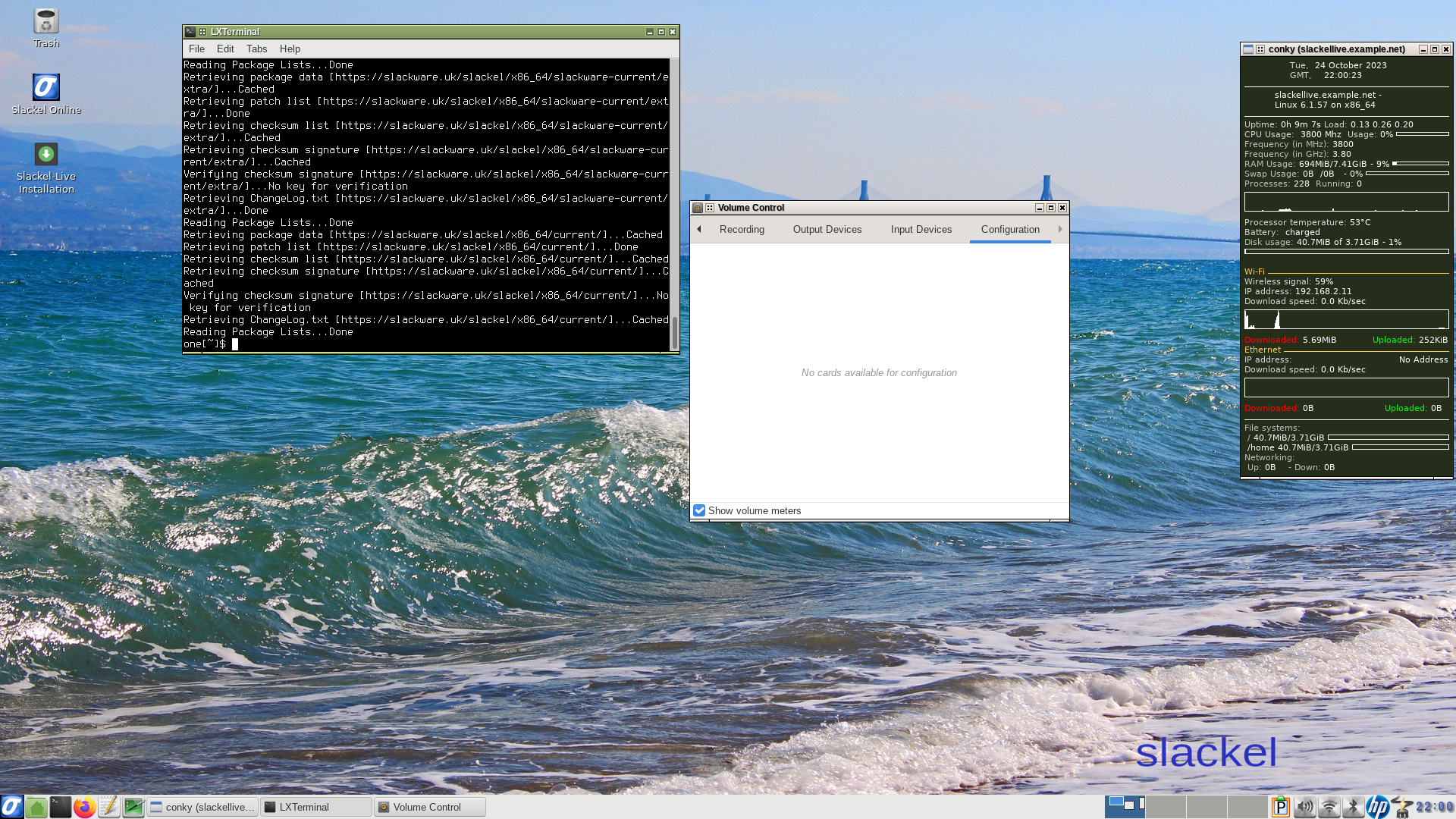1456x819 pixels.
Task: Switch to the fourth workspace in pager
Action: pos(1247,807)
